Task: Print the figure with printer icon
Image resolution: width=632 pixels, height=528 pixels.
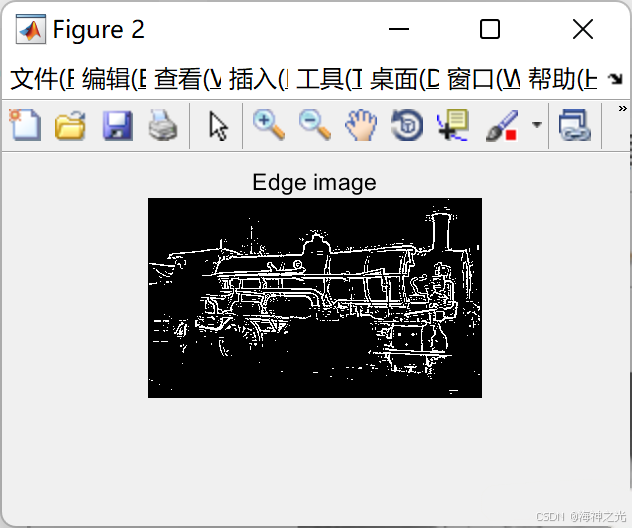Action: click(x=162, y=126)
